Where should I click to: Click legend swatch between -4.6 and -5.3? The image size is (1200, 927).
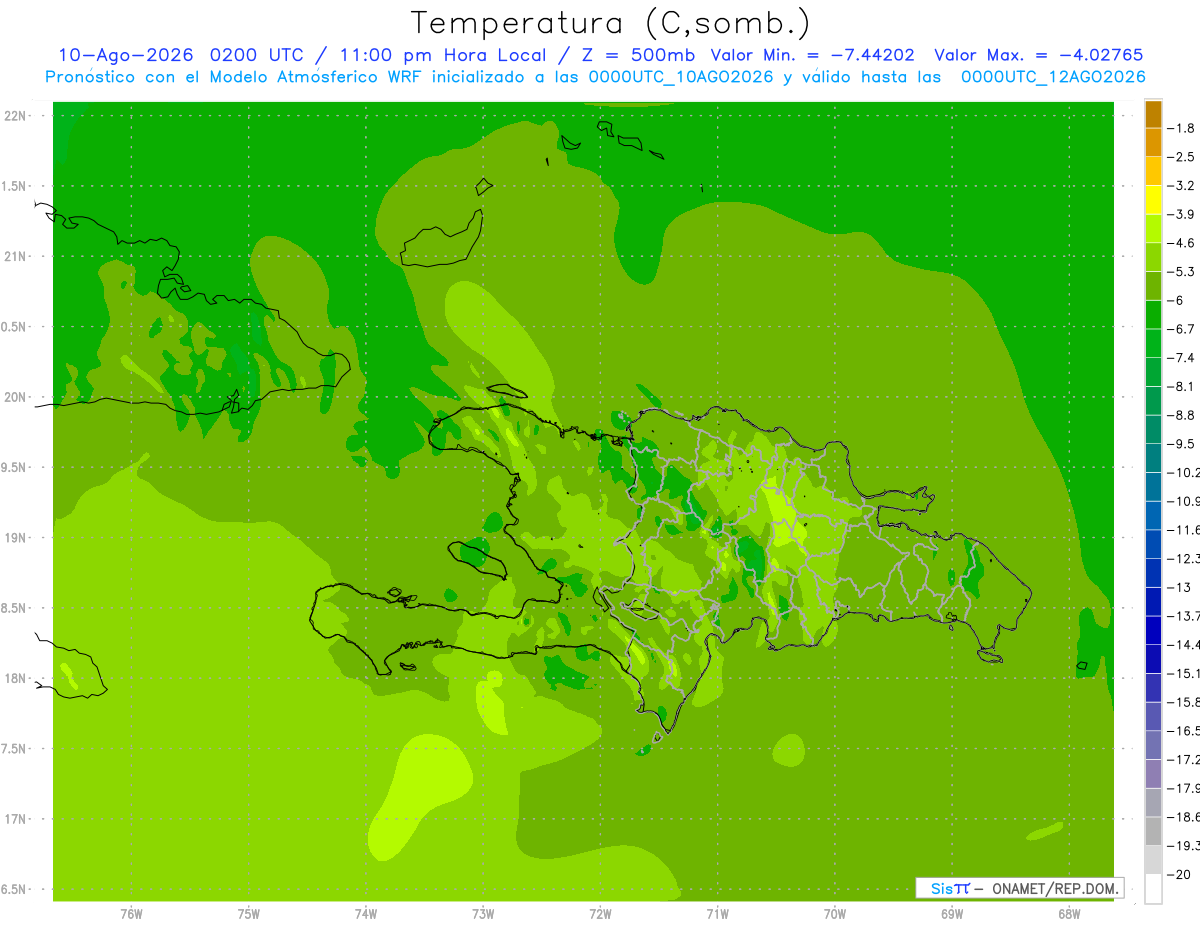point(1153,257)
